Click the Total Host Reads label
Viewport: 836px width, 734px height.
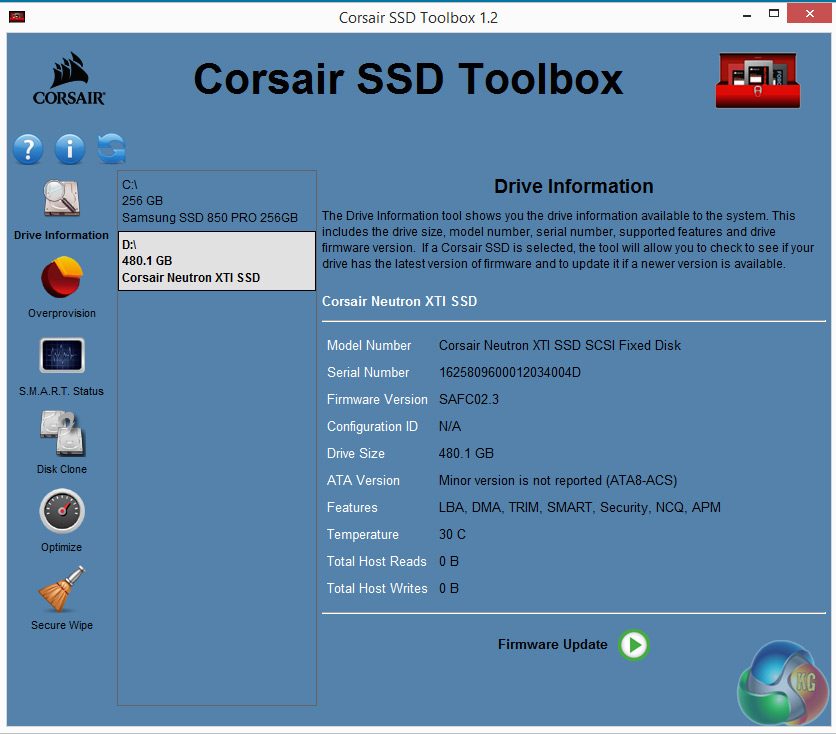(376, 561)
